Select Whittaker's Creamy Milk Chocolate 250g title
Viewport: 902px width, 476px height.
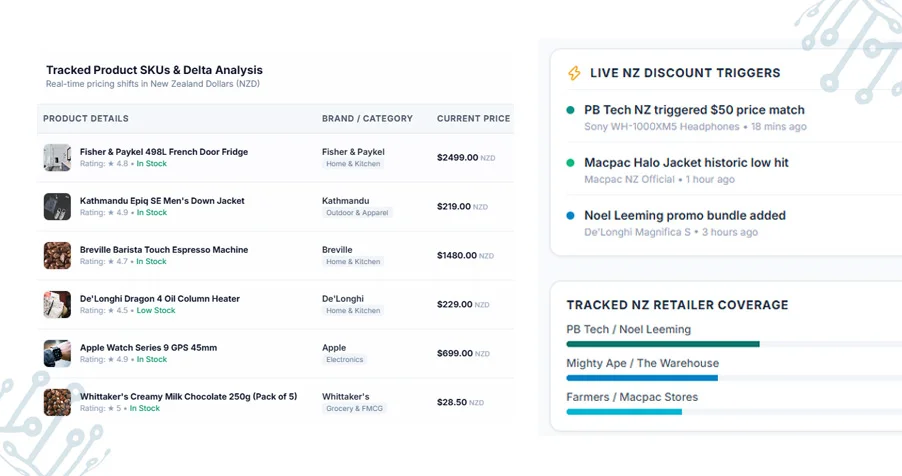pos(189,397)
